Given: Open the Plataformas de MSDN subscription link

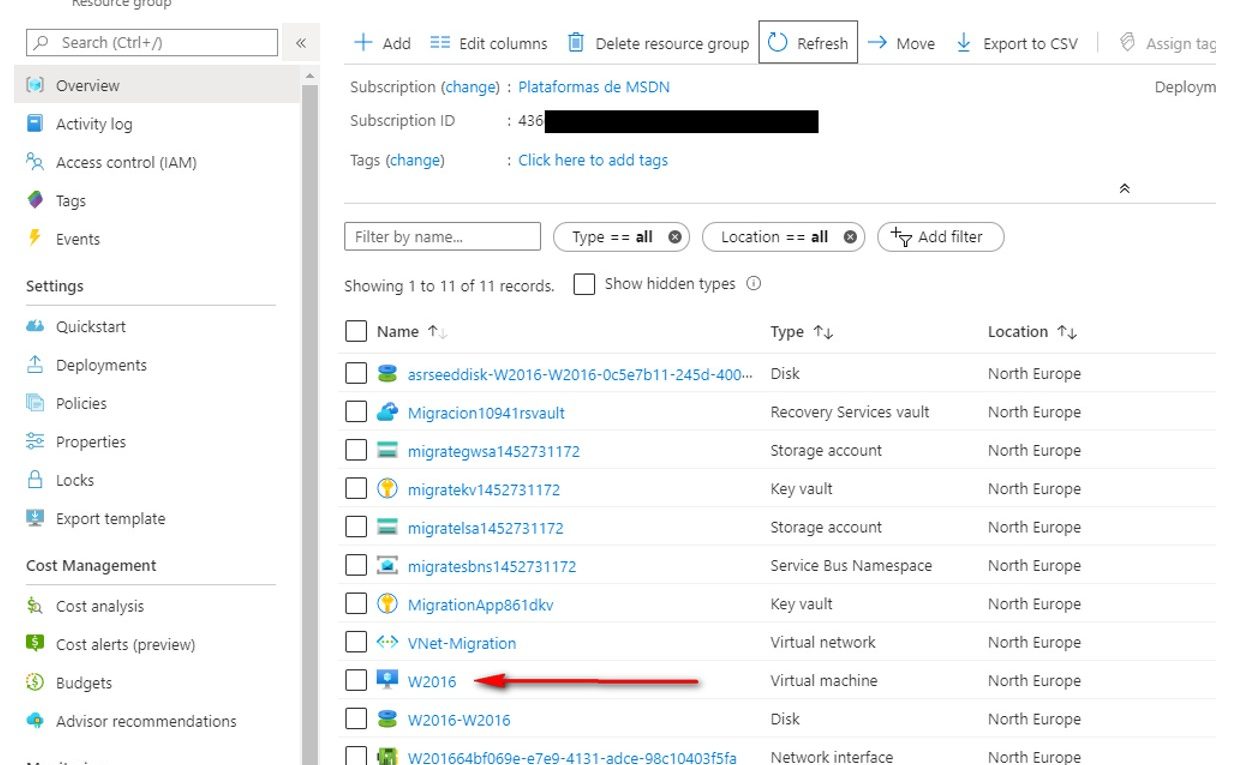Looking at the screenshot, I should coord(594,87).
